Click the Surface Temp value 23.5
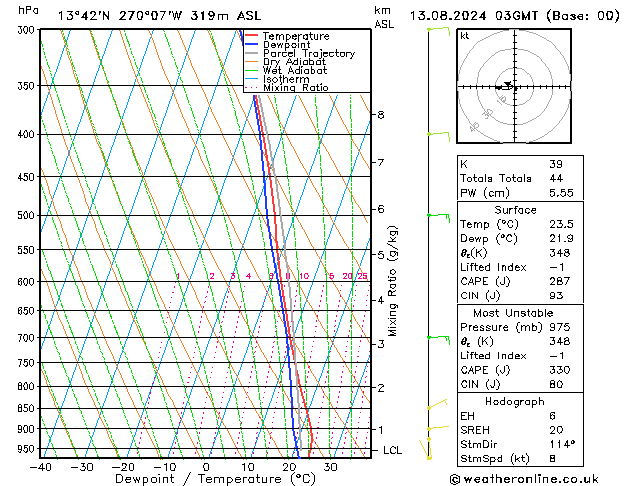Image resolution: width=629 pixels, height=486 pixels. tap(561, 224)
